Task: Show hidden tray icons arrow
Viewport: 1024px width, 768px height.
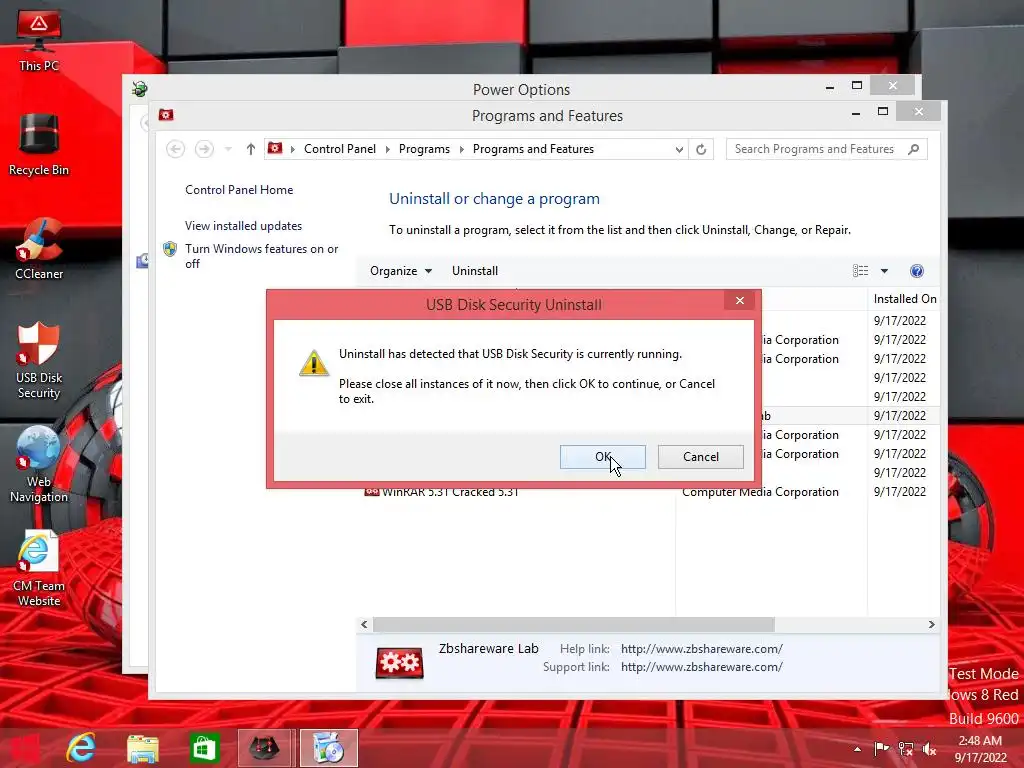Action: tap(857, 749)
